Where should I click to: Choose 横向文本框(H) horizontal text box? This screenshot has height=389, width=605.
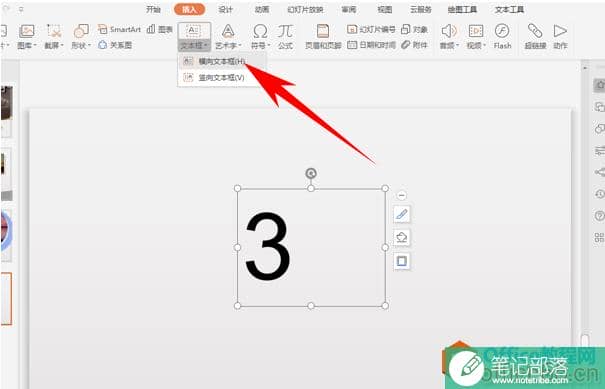pos(222,61)
